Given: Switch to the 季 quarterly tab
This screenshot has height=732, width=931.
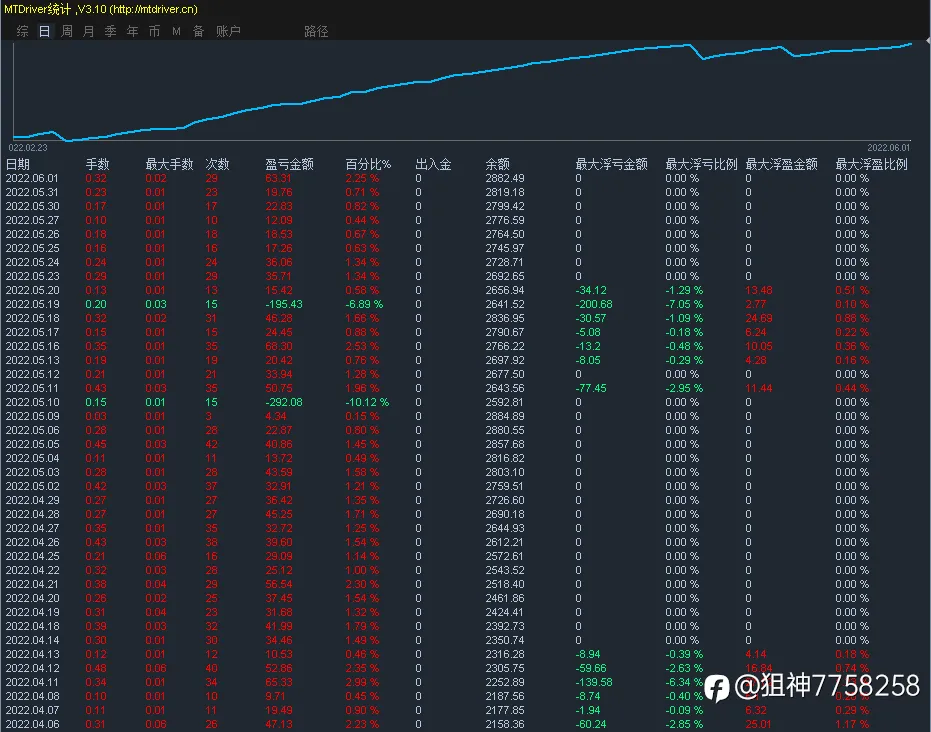Looking at the screenshot, I should coord(110,31).
